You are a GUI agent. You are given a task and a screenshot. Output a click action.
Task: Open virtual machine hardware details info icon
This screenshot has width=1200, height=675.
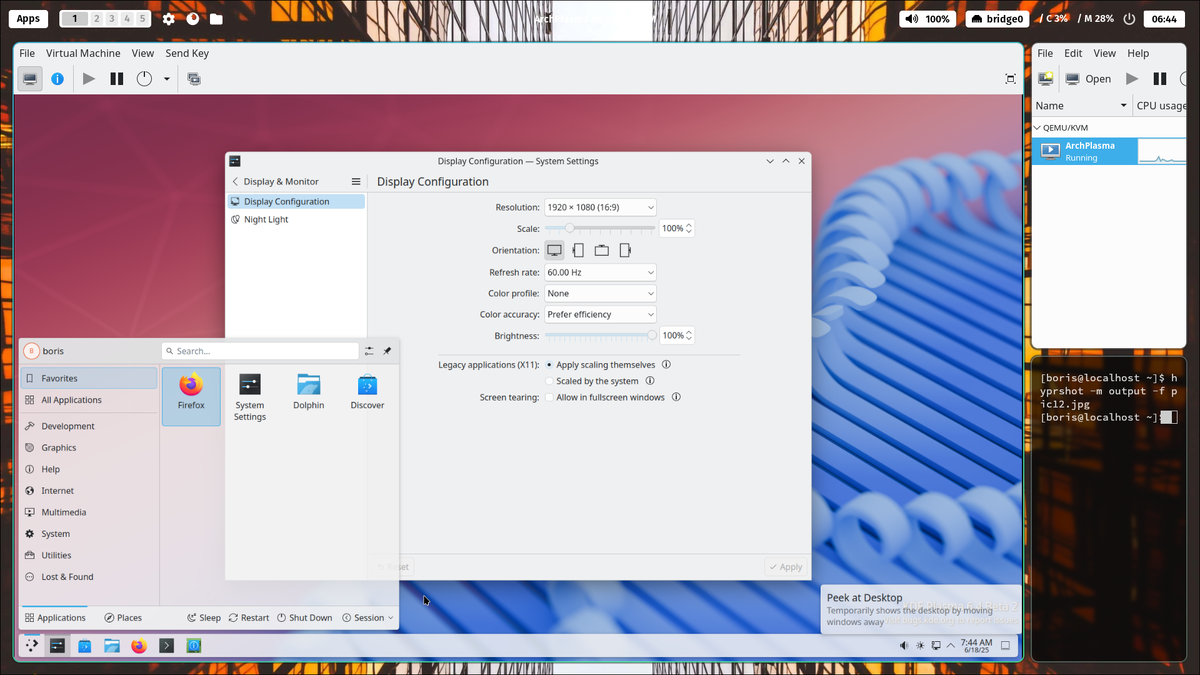coord(58,78)
